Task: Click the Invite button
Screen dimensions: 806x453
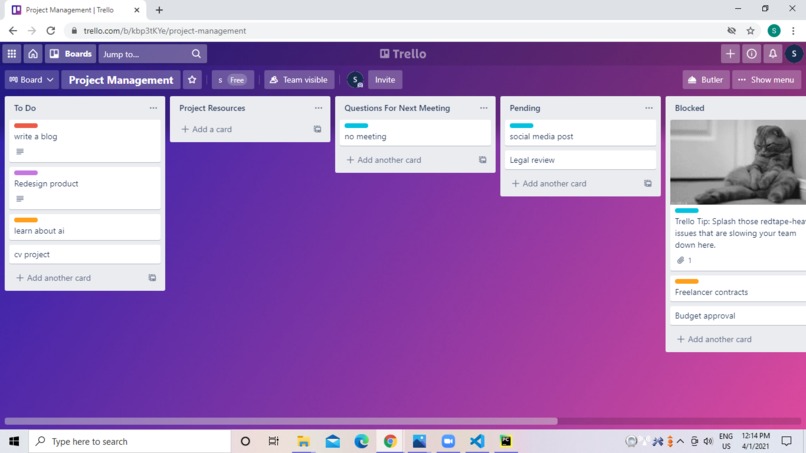Action: point(385,80)
